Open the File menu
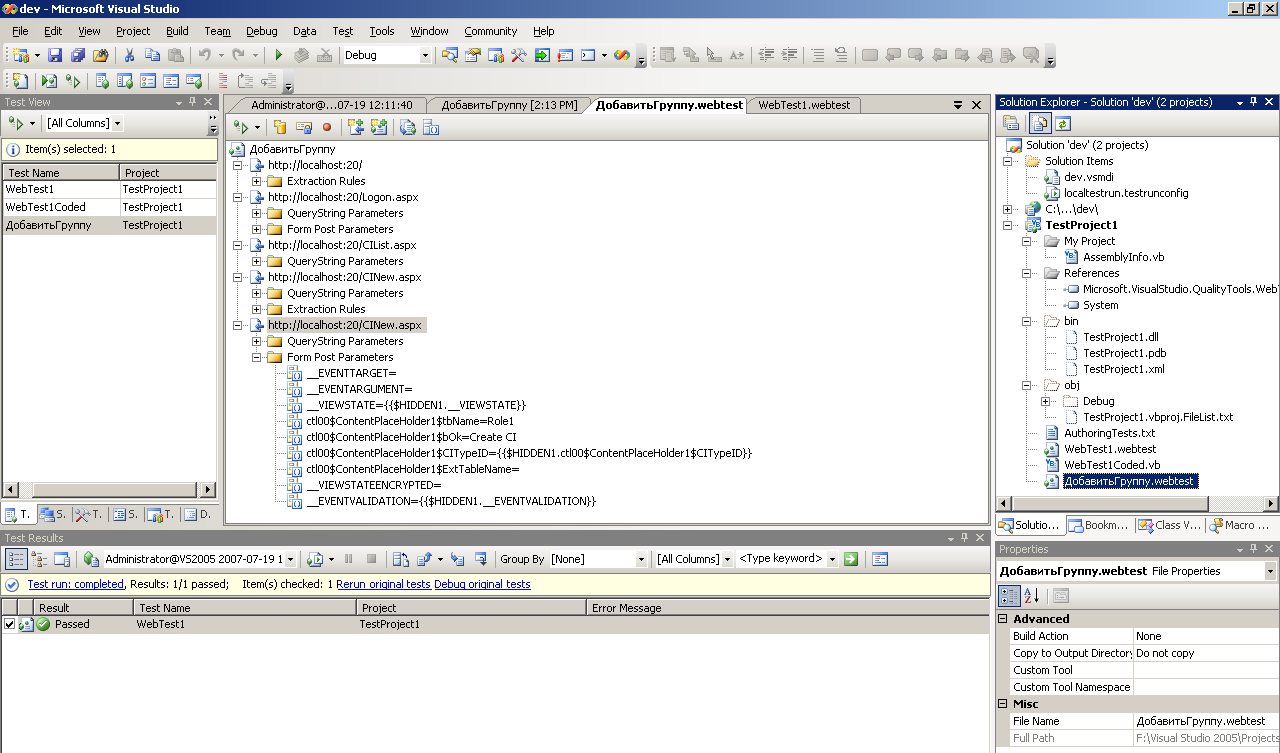Screen dimensions: 1280x753 [x=20, y=31]
